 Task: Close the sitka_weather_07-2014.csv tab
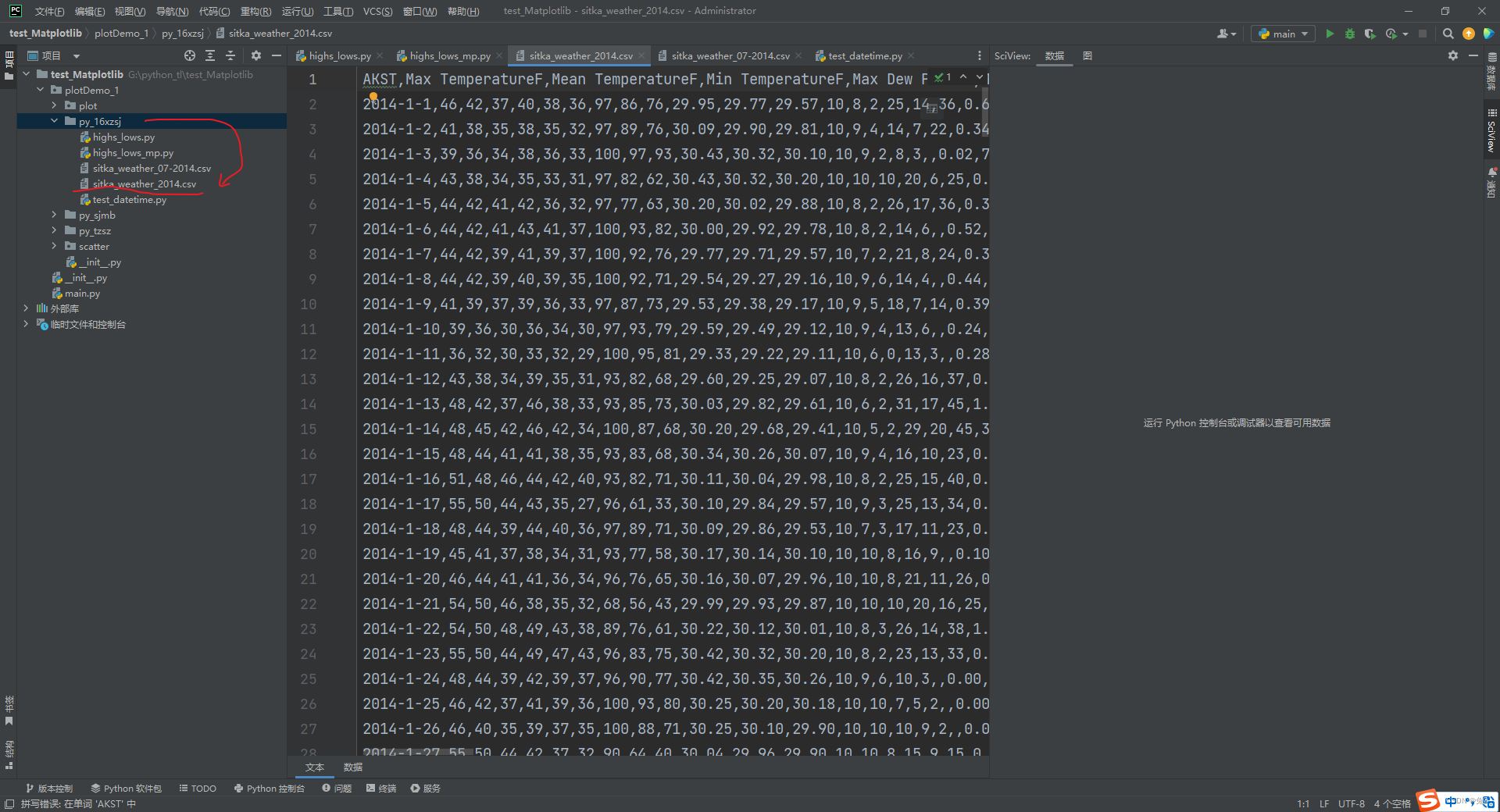798,55
